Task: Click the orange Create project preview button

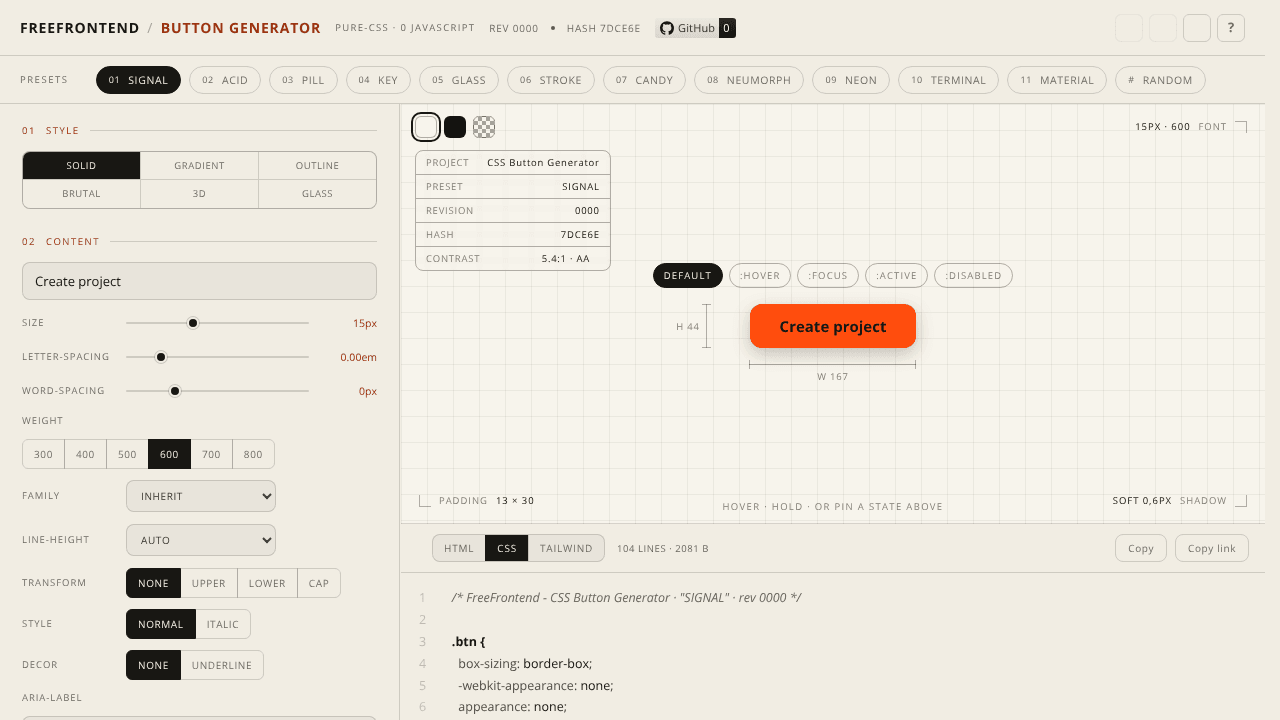Action: coord(833,326)
